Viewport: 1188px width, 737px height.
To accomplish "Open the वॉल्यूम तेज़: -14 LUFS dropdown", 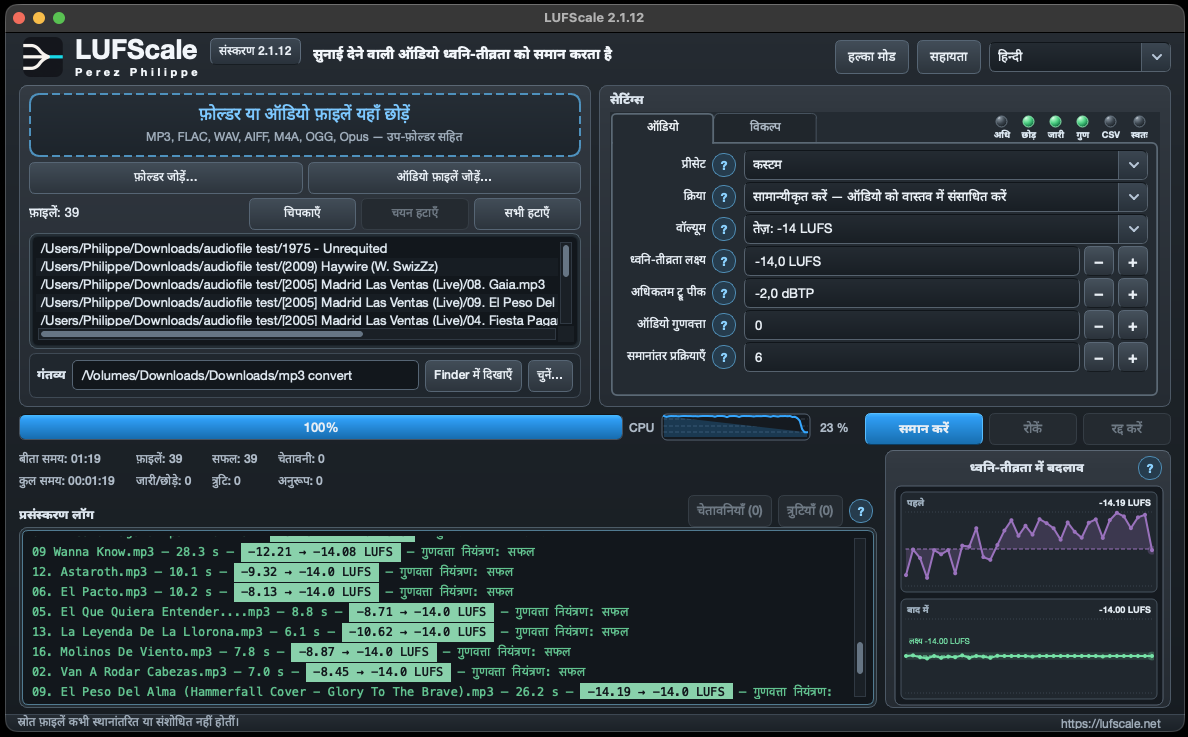I will pyautogui.click(x=946, y=229).
